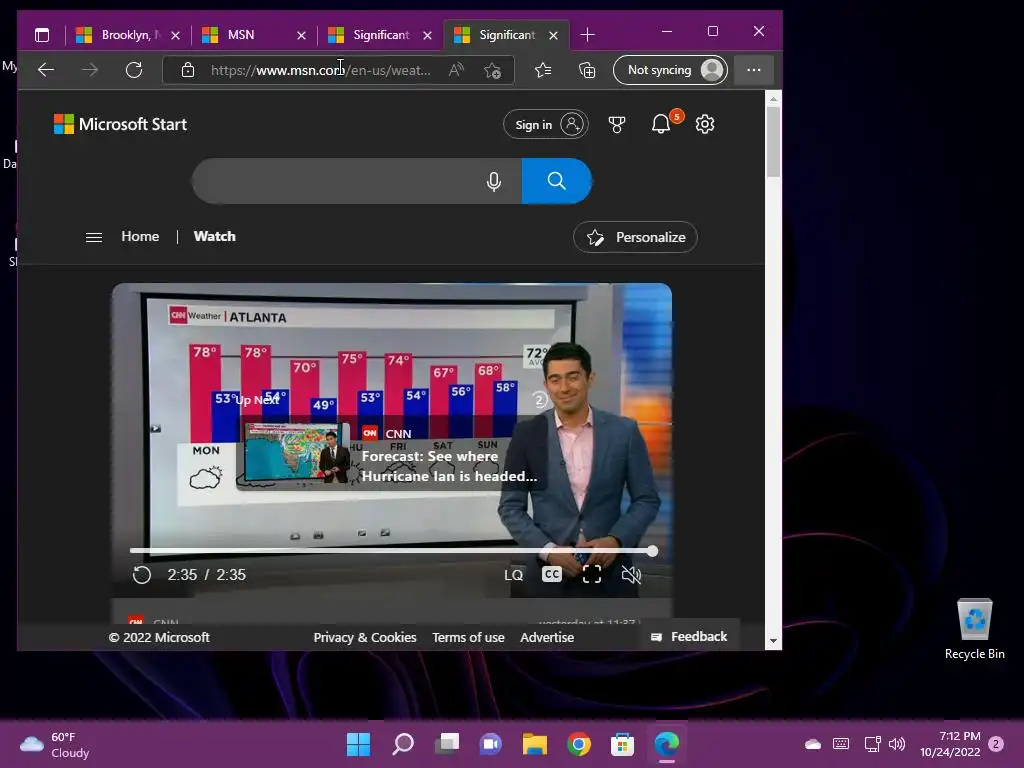Click the scrollbar down arrow

pyautogui.click(x=773, y=641)
